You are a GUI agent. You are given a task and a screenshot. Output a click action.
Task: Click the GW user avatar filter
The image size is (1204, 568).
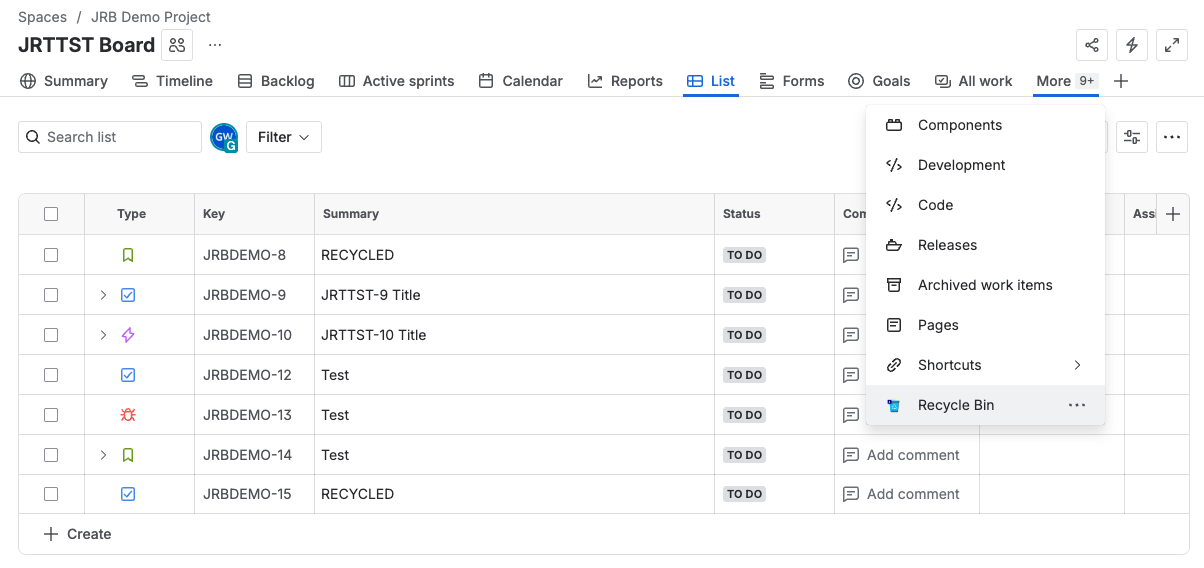click(x=224, y=137)
